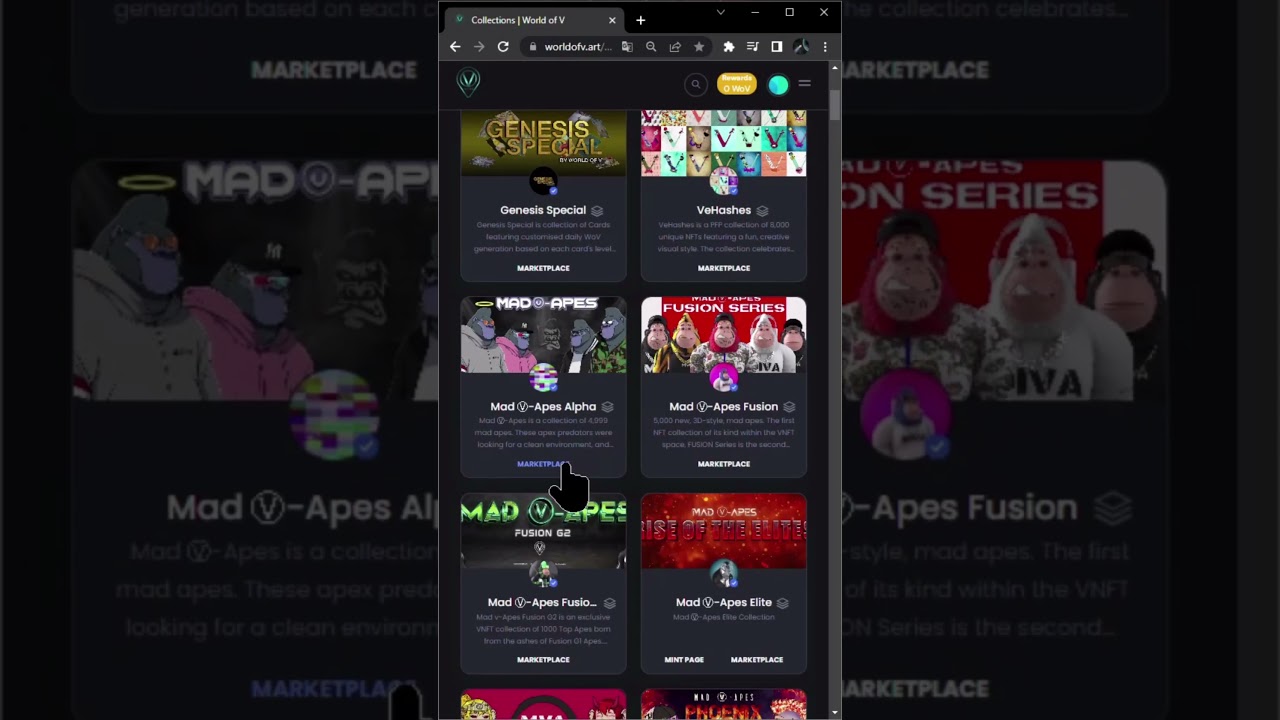This screenshot has height=720, width=1280.
Task: Click the World of V logo
Action: click(468, 82)
